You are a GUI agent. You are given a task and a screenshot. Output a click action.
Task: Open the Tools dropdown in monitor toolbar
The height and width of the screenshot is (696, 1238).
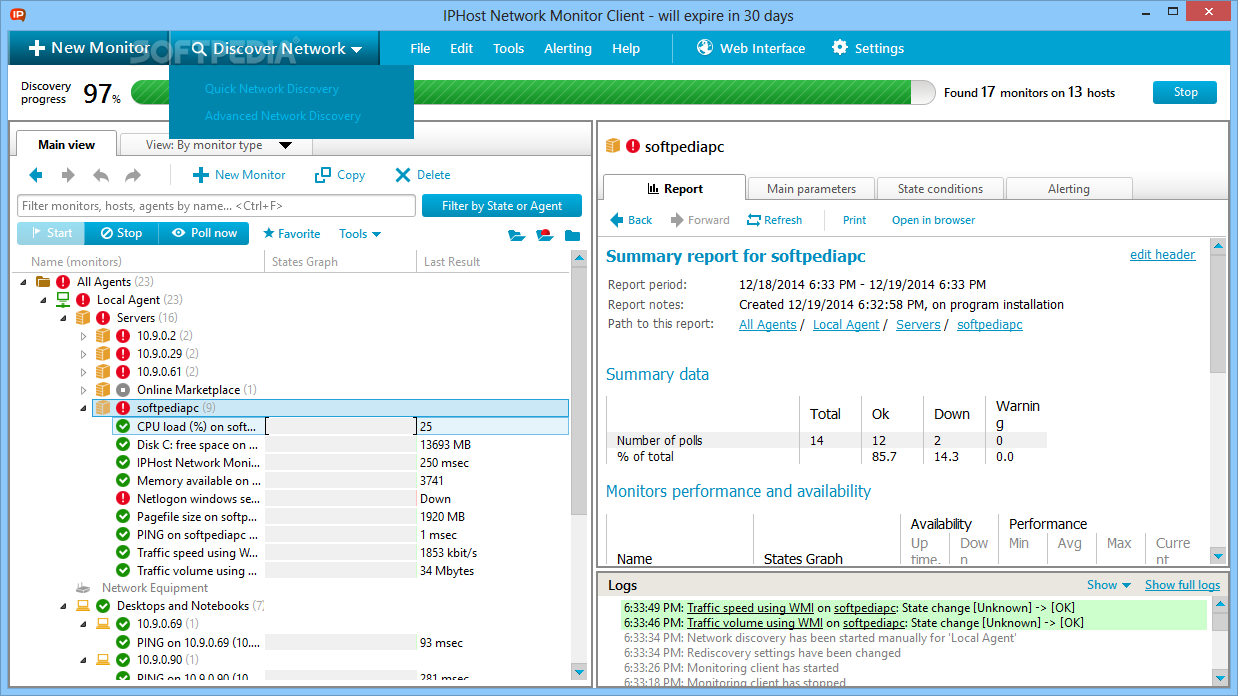point(360,233)
